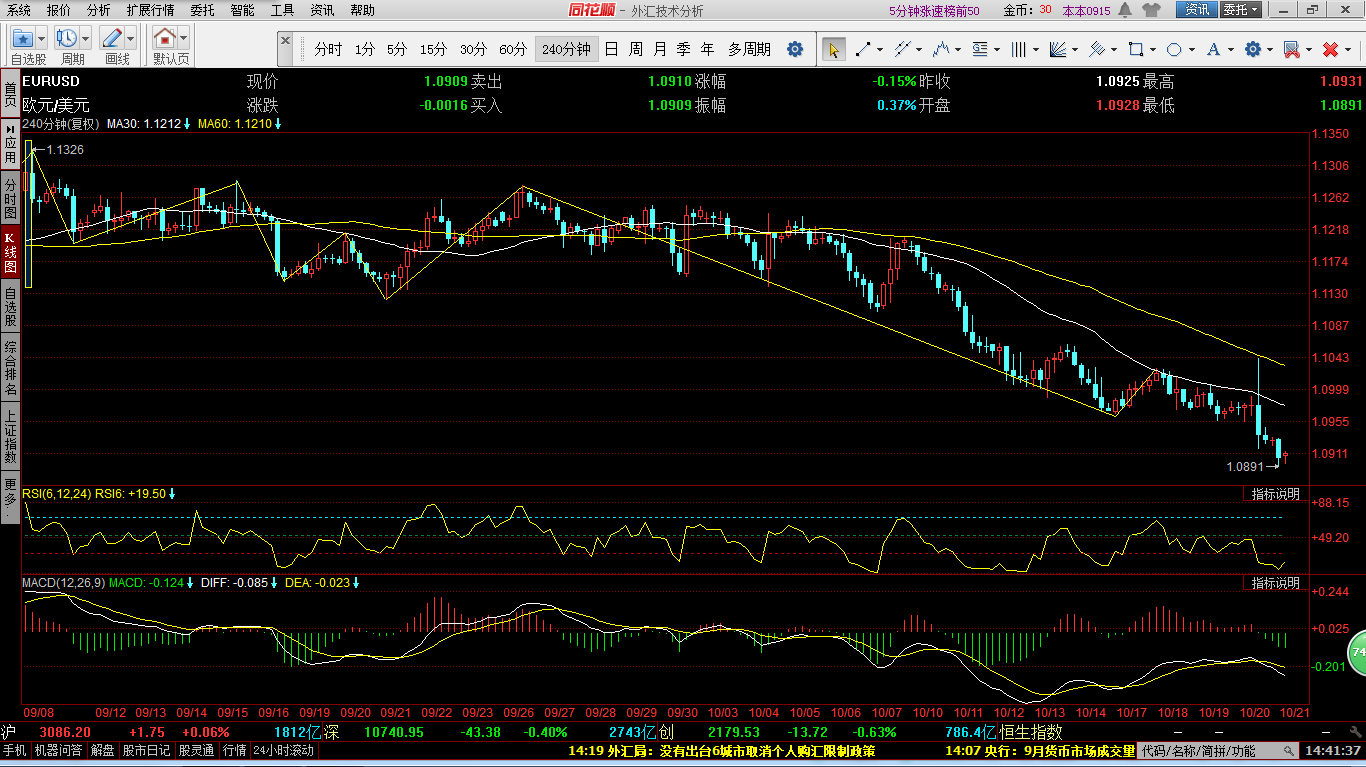Click the 多周期 button
Image resolution: width=1366 pixels, height=767 pixels.
749,49
